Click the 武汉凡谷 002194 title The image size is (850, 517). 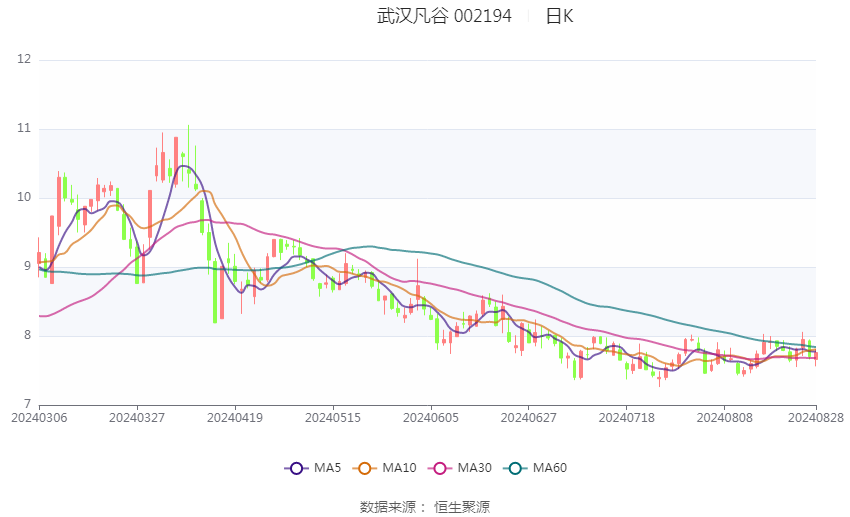click(x=444, y=16)
